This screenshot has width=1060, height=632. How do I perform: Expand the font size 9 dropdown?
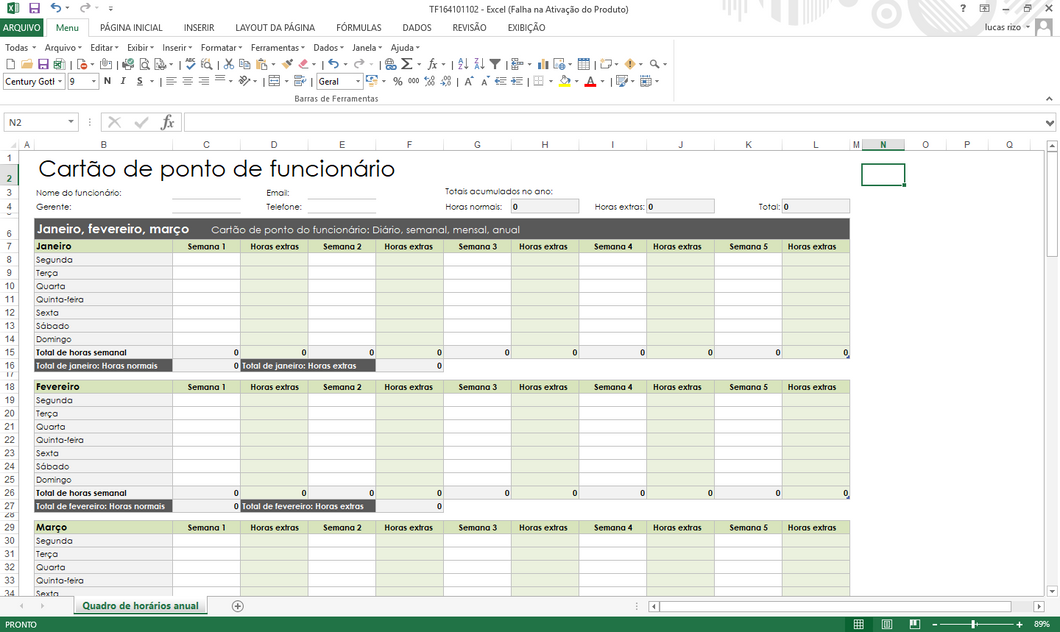tap(94, 82)
